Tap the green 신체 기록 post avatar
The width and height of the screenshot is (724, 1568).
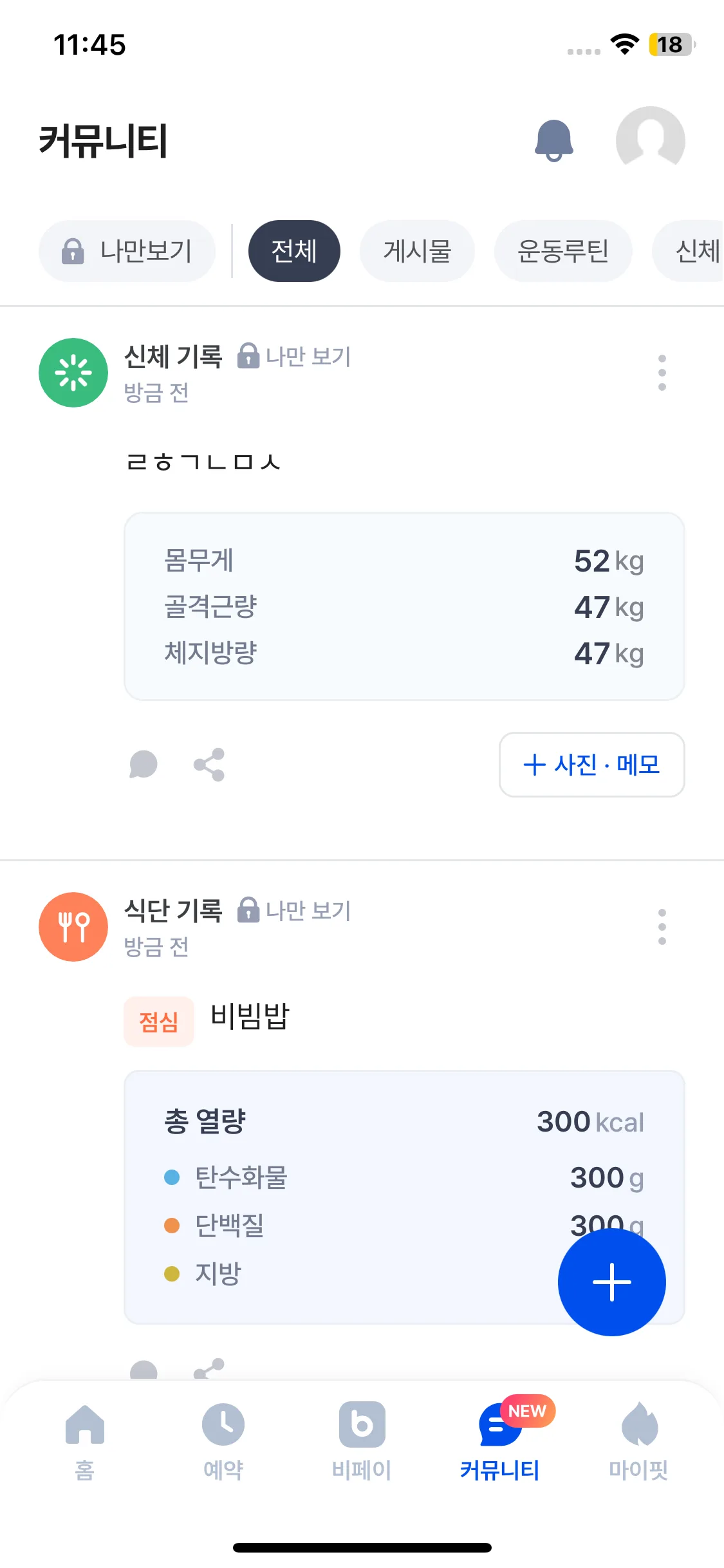point(73,373)
